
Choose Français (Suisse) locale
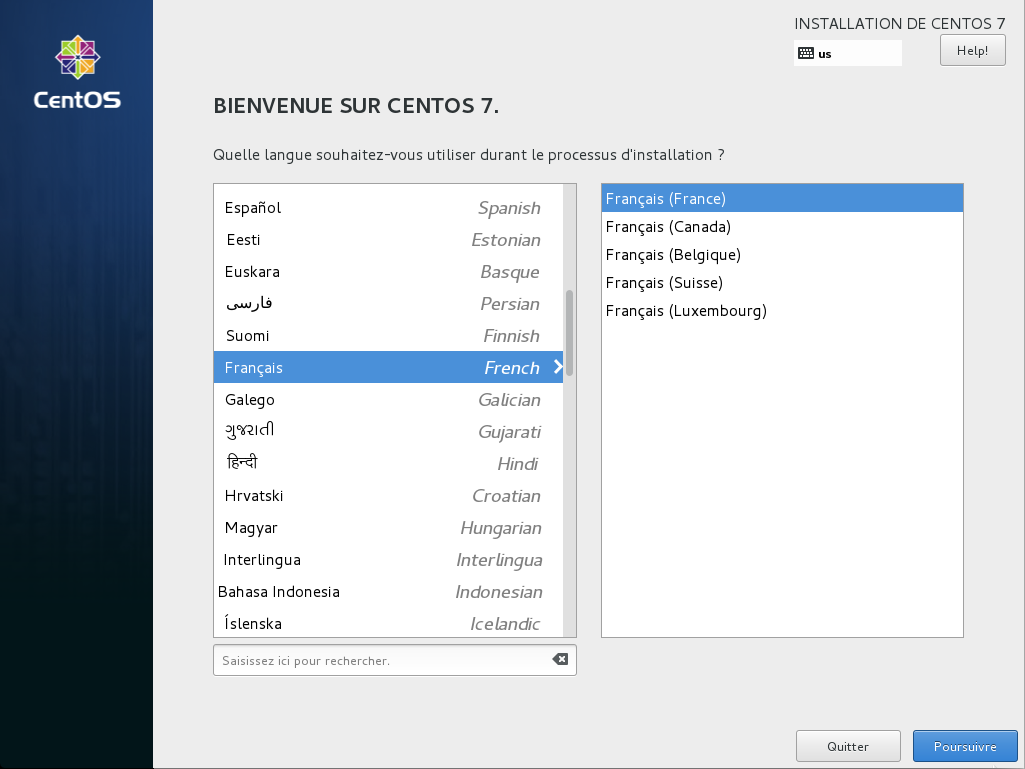pos(782,282)
